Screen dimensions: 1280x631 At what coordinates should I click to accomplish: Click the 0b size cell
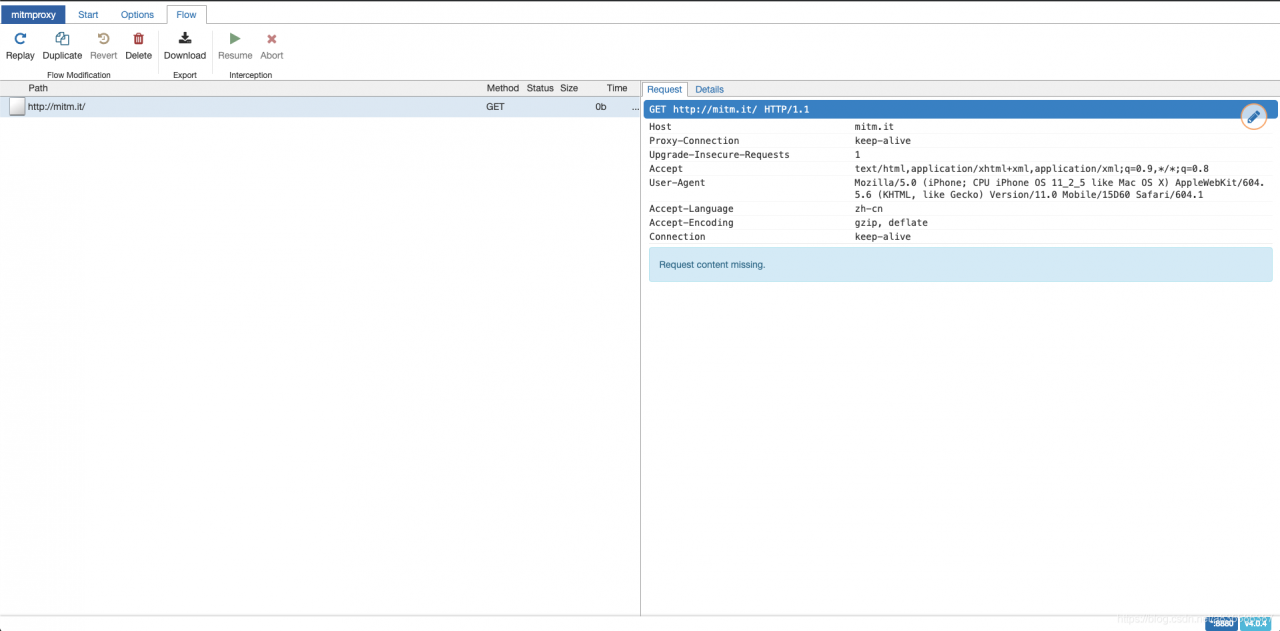tap(601, 107)
